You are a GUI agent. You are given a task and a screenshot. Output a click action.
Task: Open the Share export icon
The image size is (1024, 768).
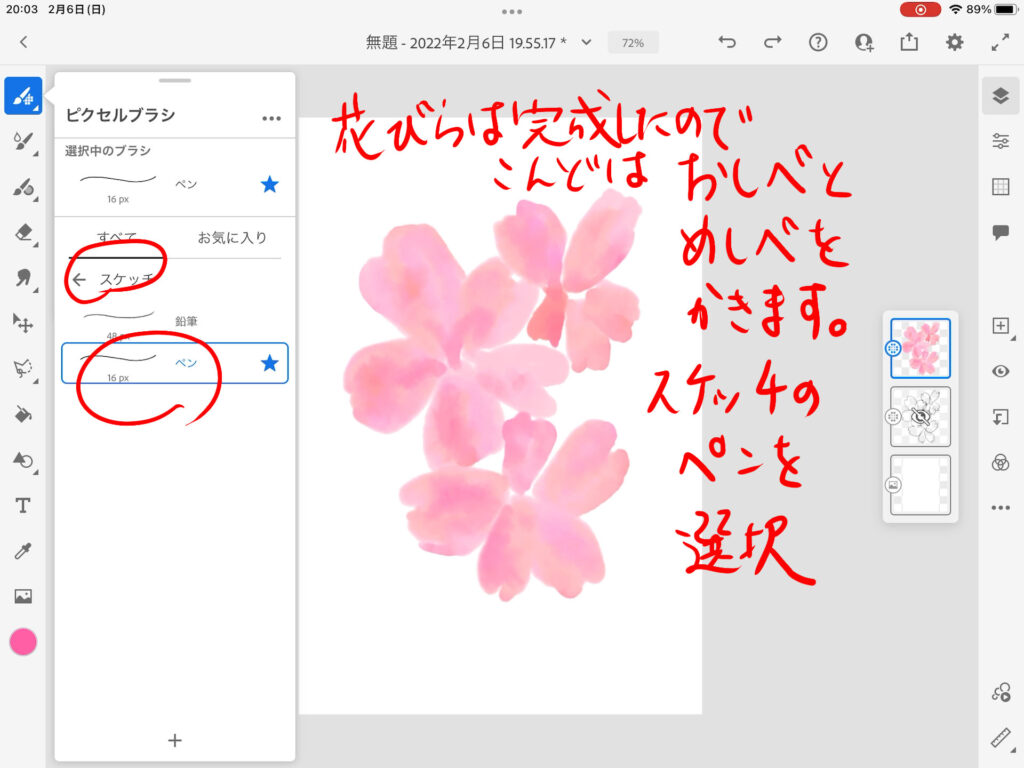tap(909, 42)
